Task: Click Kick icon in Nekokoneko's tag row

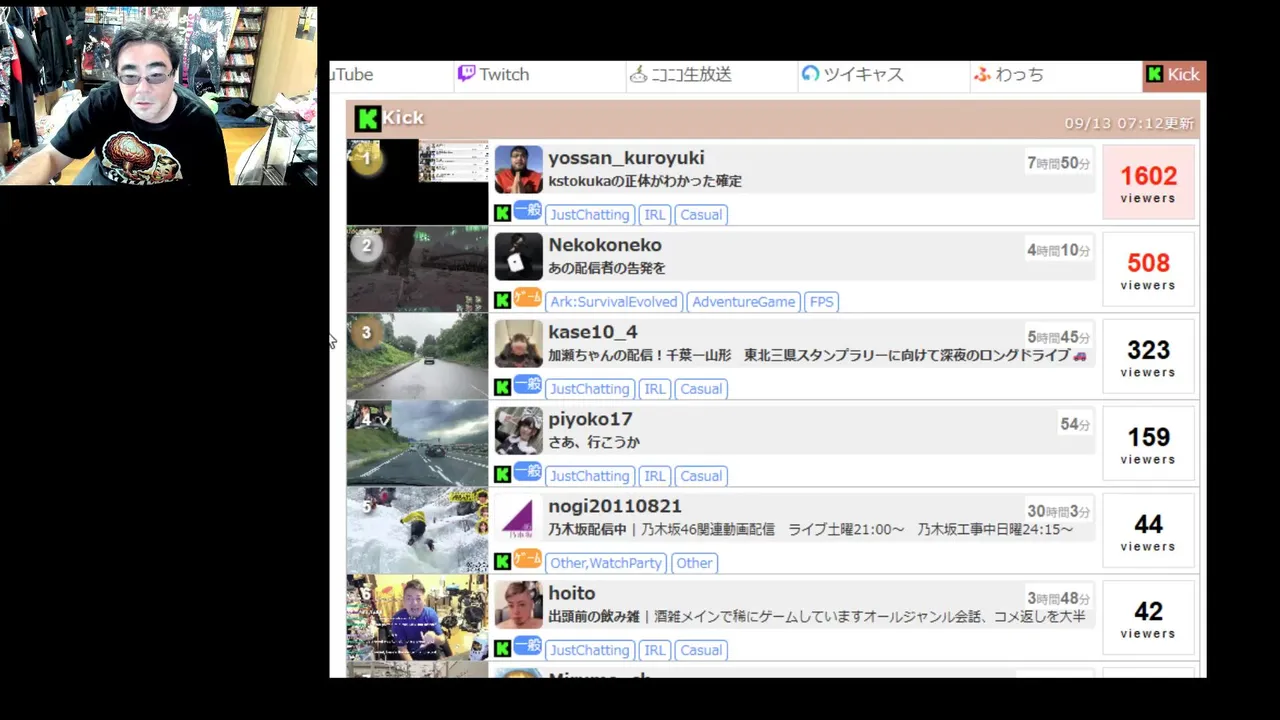Action: click(x=502, y=300)
